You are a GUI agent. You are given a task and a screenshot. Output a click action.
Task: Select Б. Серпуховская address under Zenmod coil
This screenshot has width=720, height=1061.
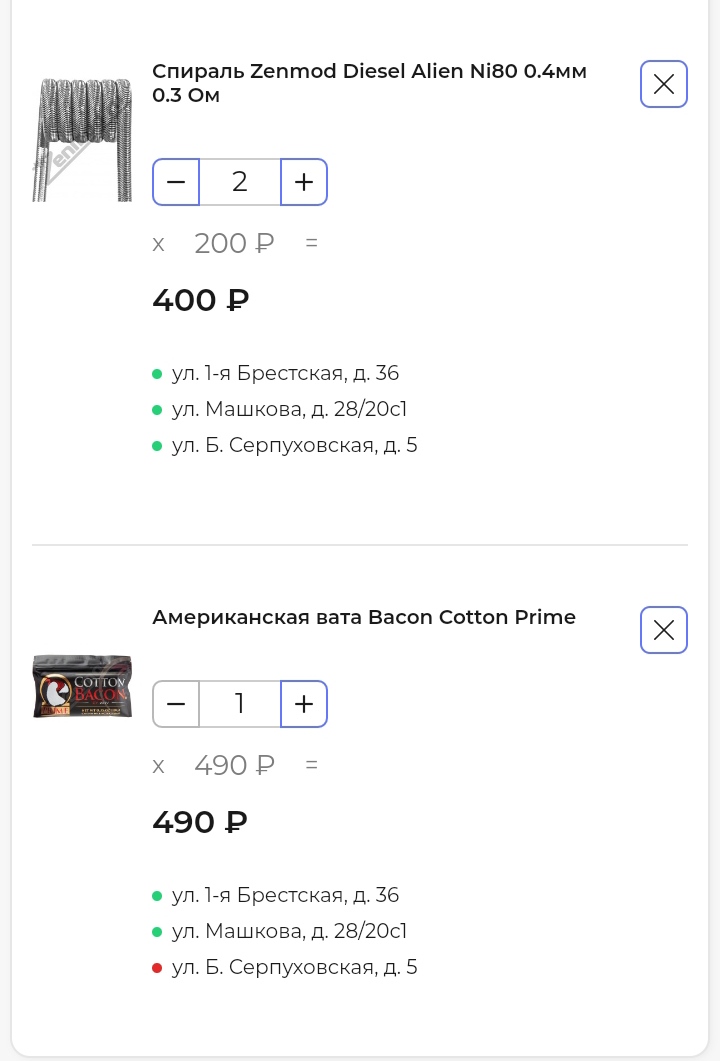[294, 445]
